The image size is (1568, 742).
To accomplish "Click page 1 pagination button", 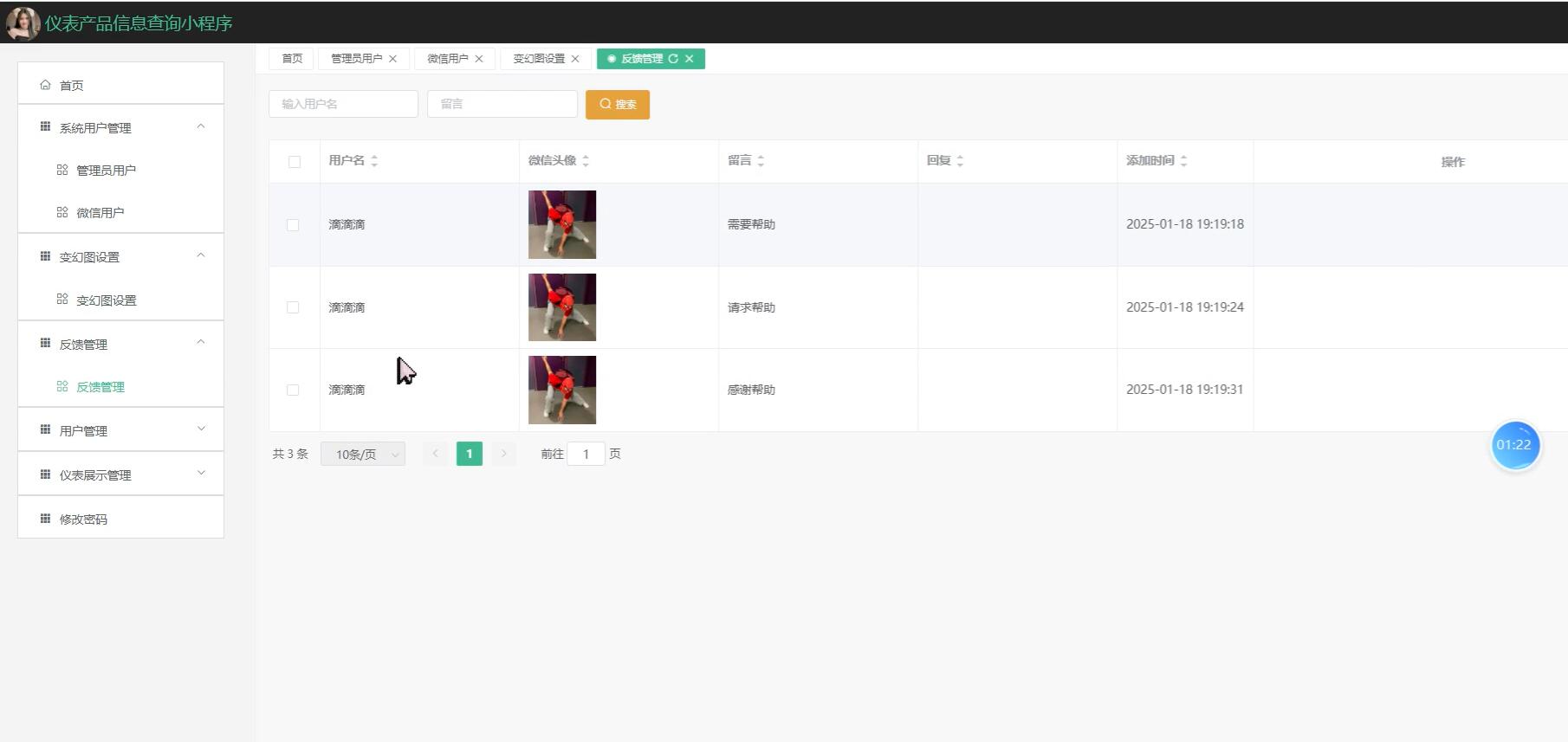I will 470,454.
